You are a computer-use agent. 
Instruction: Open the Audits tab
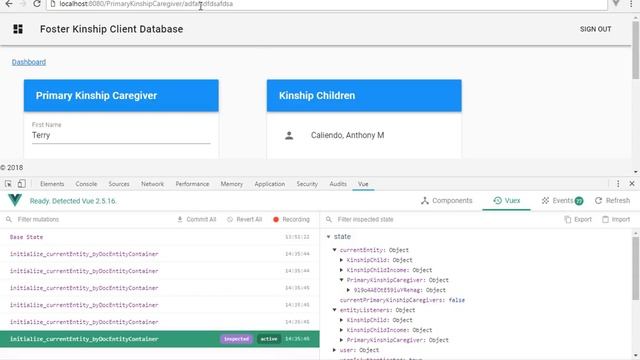[x=338, y=184]
